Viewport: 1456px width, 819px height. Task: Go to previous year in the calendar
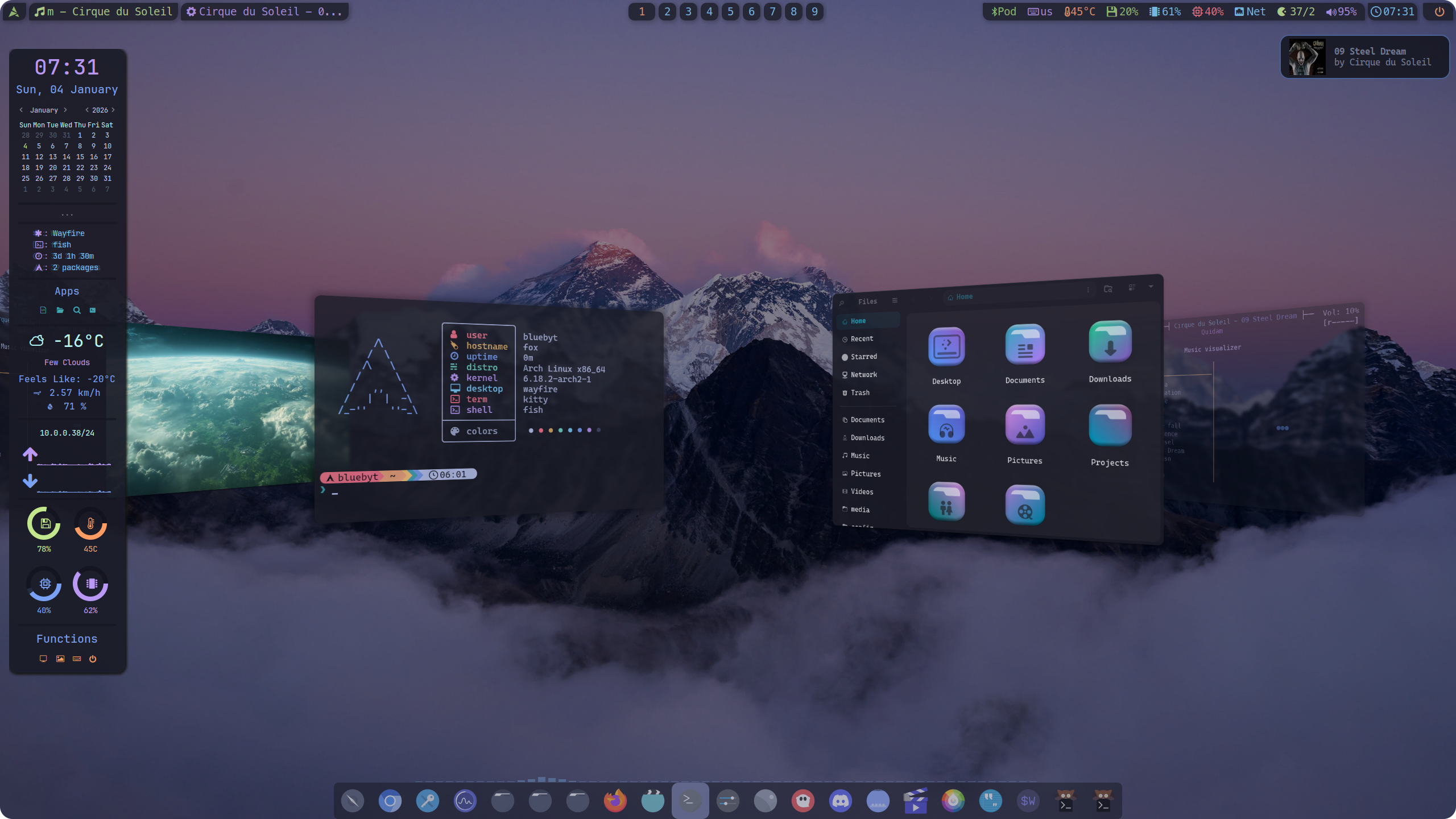pos(87,110)
